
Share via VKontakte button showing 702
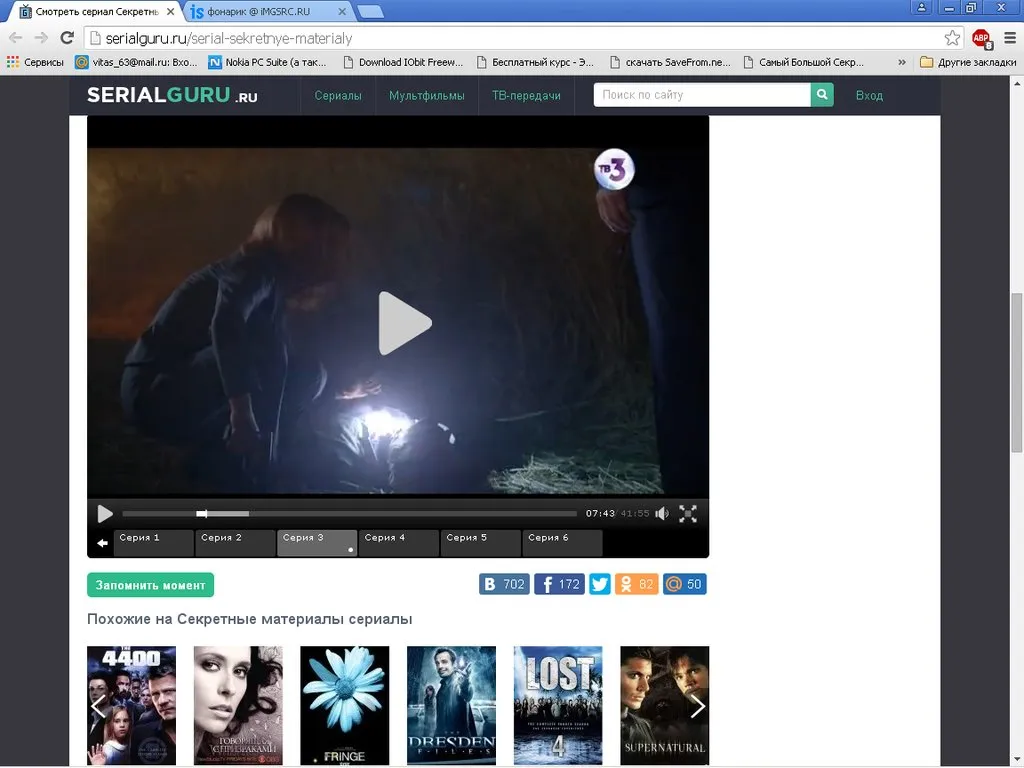pos(504,584)
